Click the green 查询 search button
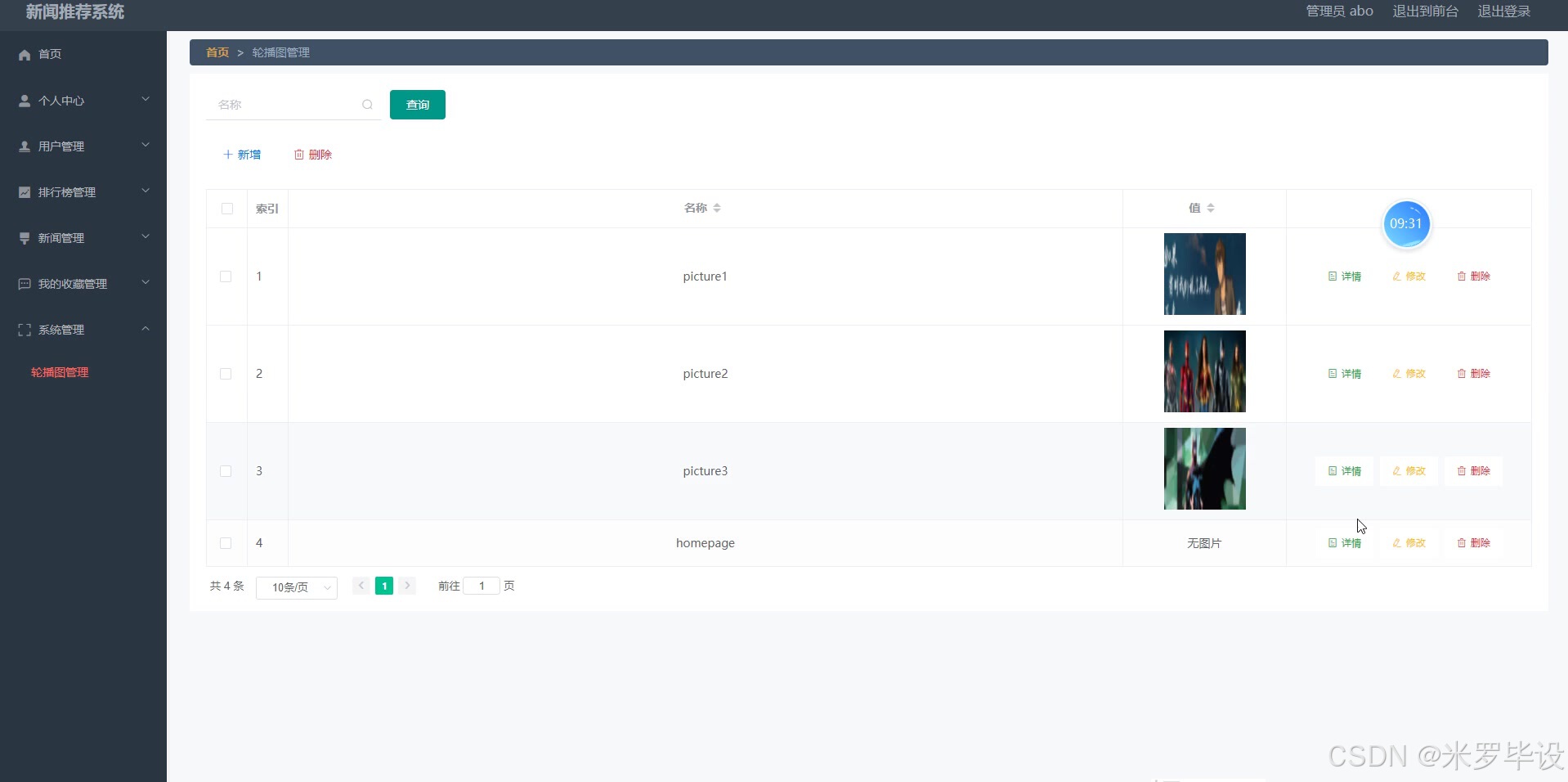Screen dimensions: 1568x782 (x=418, y=105)
